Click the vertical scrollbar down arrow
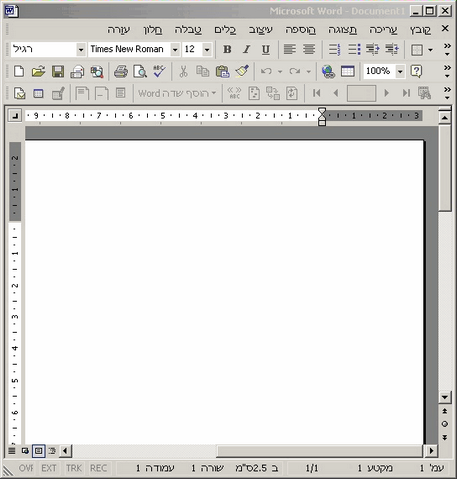Viewport: 457px width, 479px height. pos(445,397)
